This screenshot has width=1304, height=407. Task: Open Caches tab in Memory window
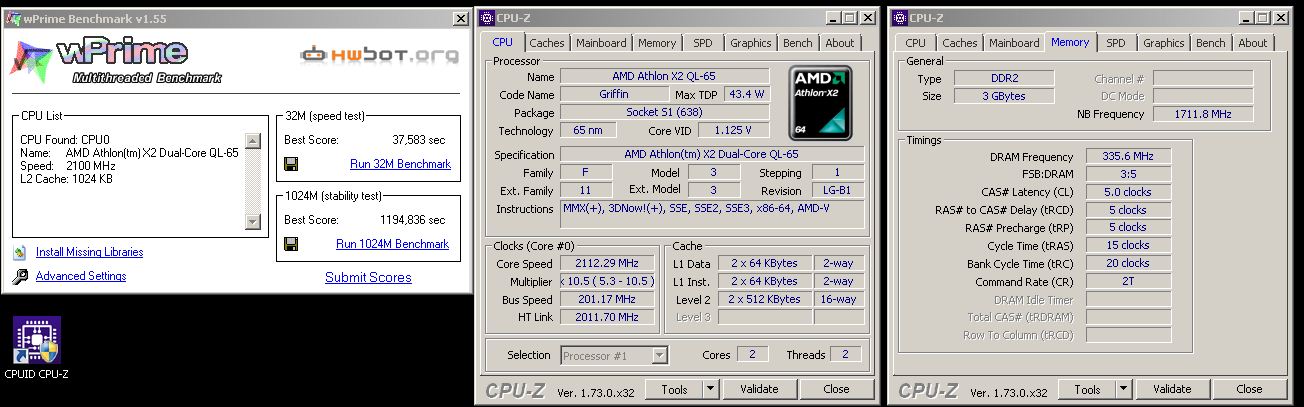[x=960, y=43]
